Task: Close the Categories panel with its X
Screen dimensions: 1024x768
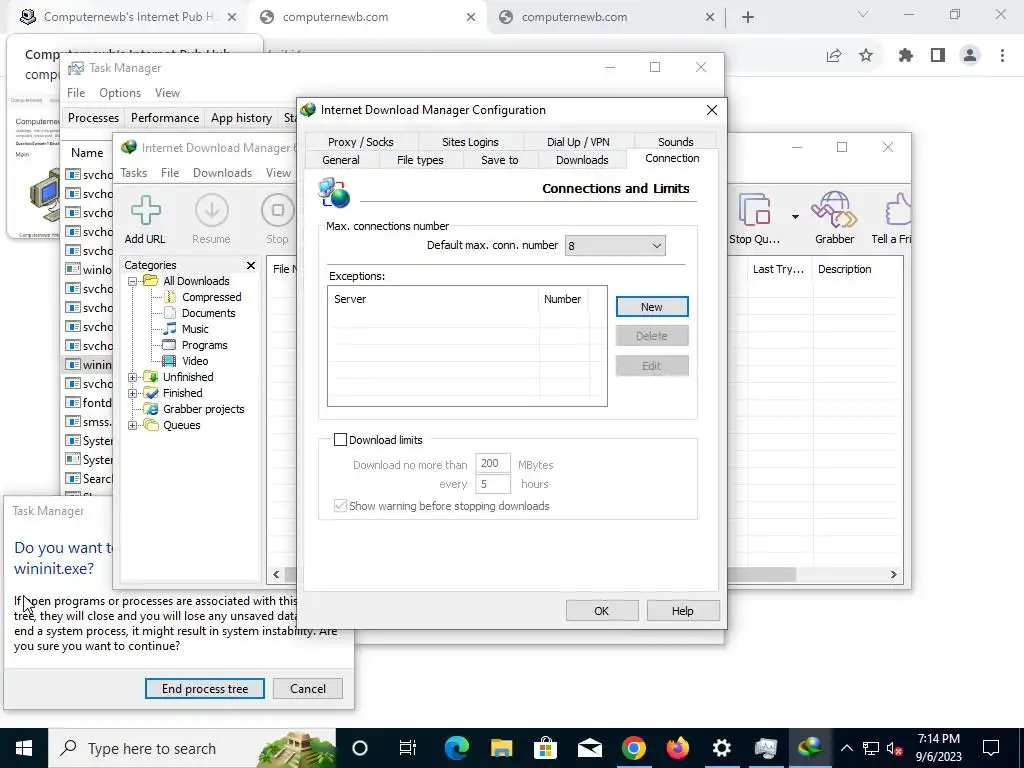Action: 251,265
